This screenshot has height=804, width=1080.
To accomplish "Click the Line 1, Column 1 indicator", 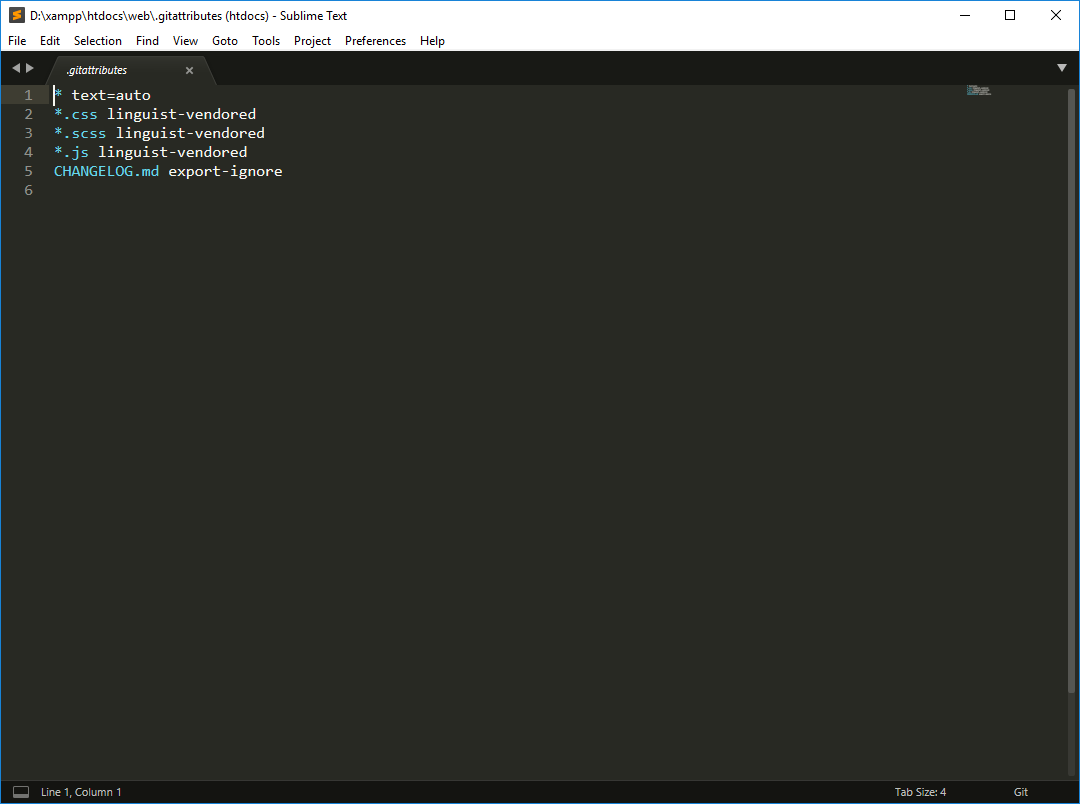I will coord(81,792).
